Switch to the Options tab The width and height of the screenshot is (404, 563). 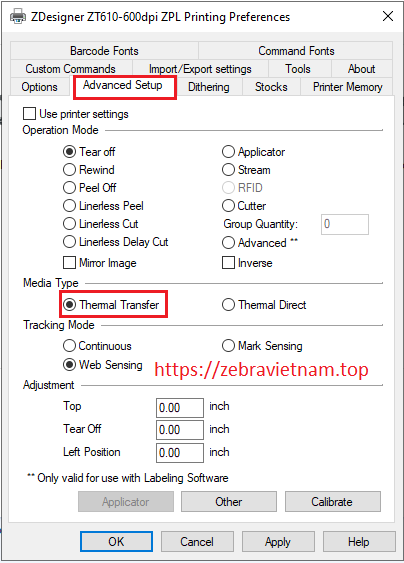40,87
